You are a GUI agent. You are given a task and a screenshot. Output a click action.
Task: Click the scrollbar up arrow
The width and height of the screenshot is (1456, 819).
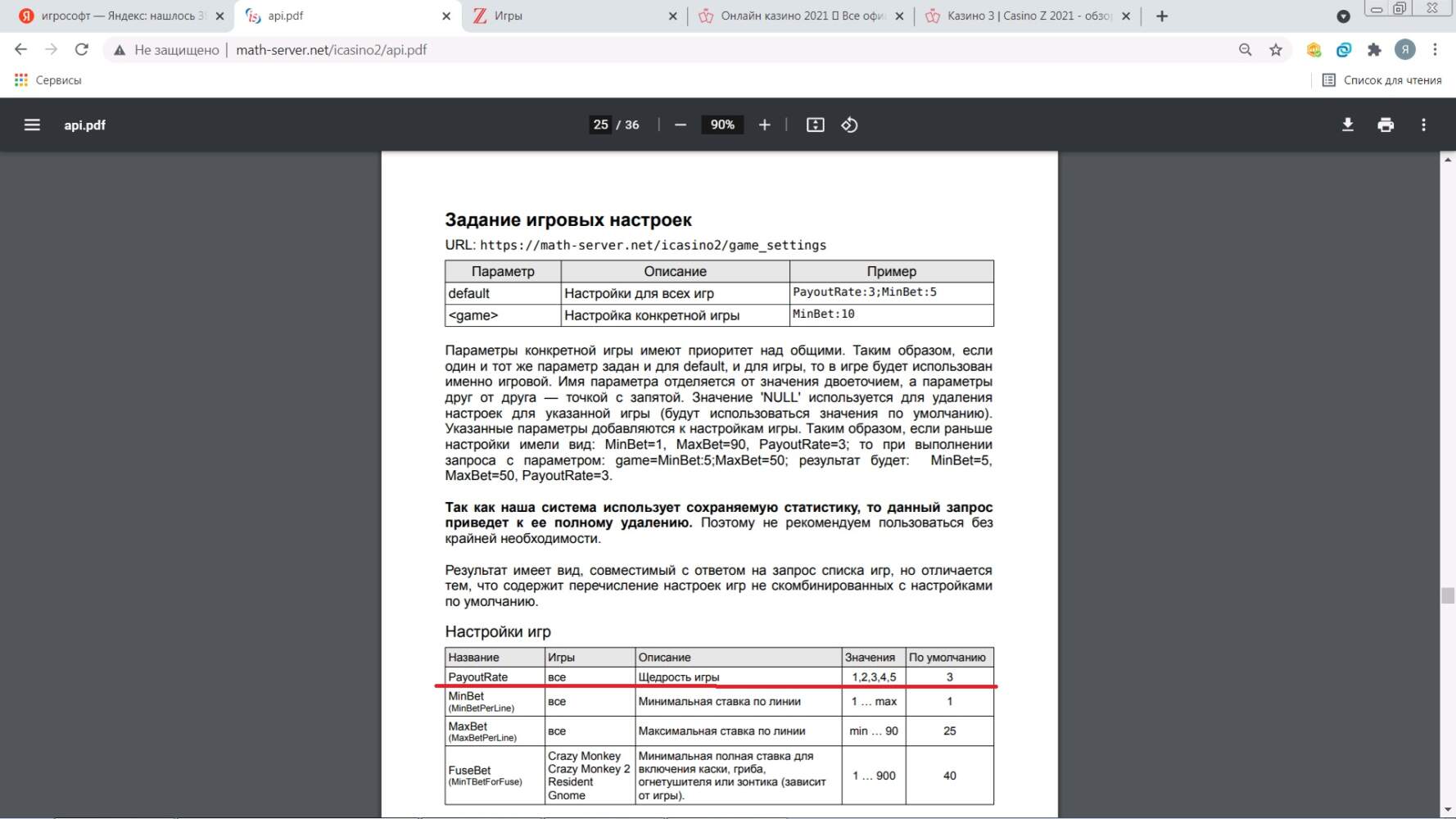click(x=1448, y=160)
